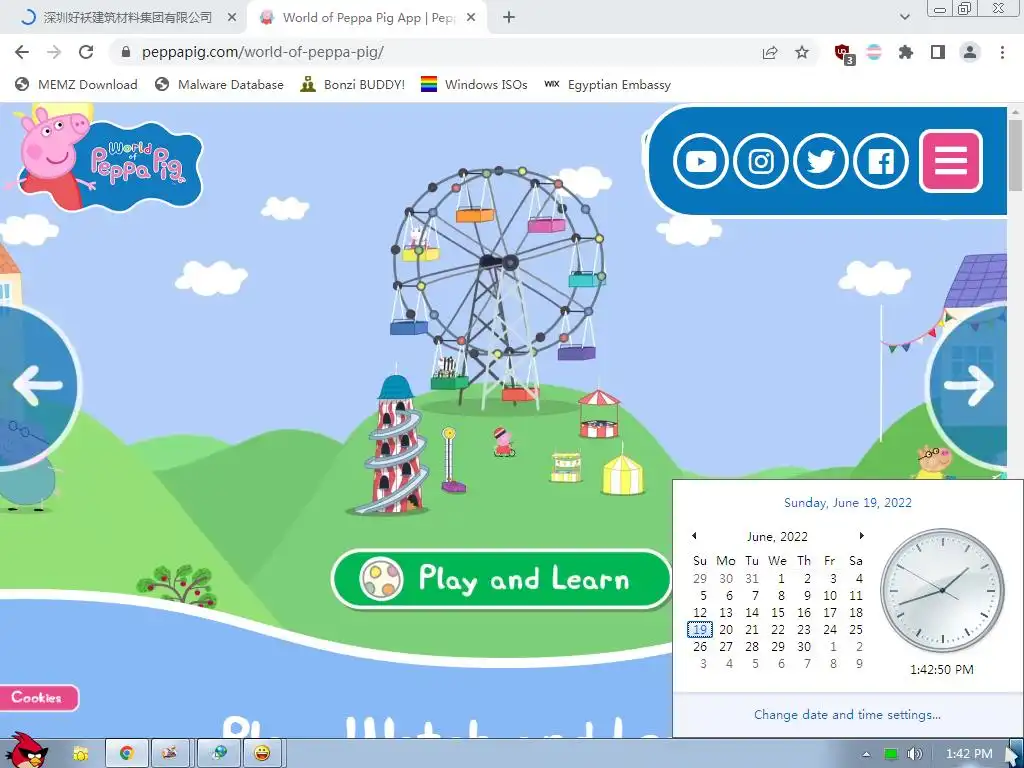Open the Malware Database bookmark
The width and height of the screenshot is (1024, 768).
click(x=219, y=84)
